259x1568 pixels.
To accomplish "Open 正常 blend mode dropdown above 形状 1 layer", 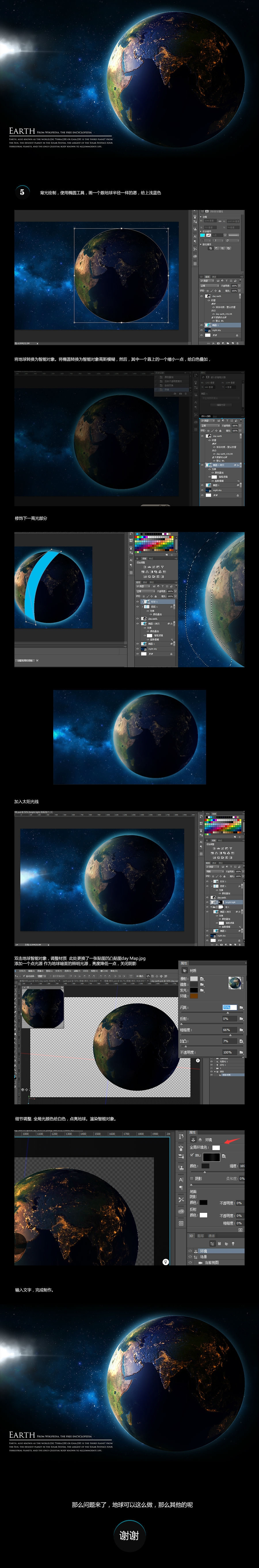I will pos(146,592).
